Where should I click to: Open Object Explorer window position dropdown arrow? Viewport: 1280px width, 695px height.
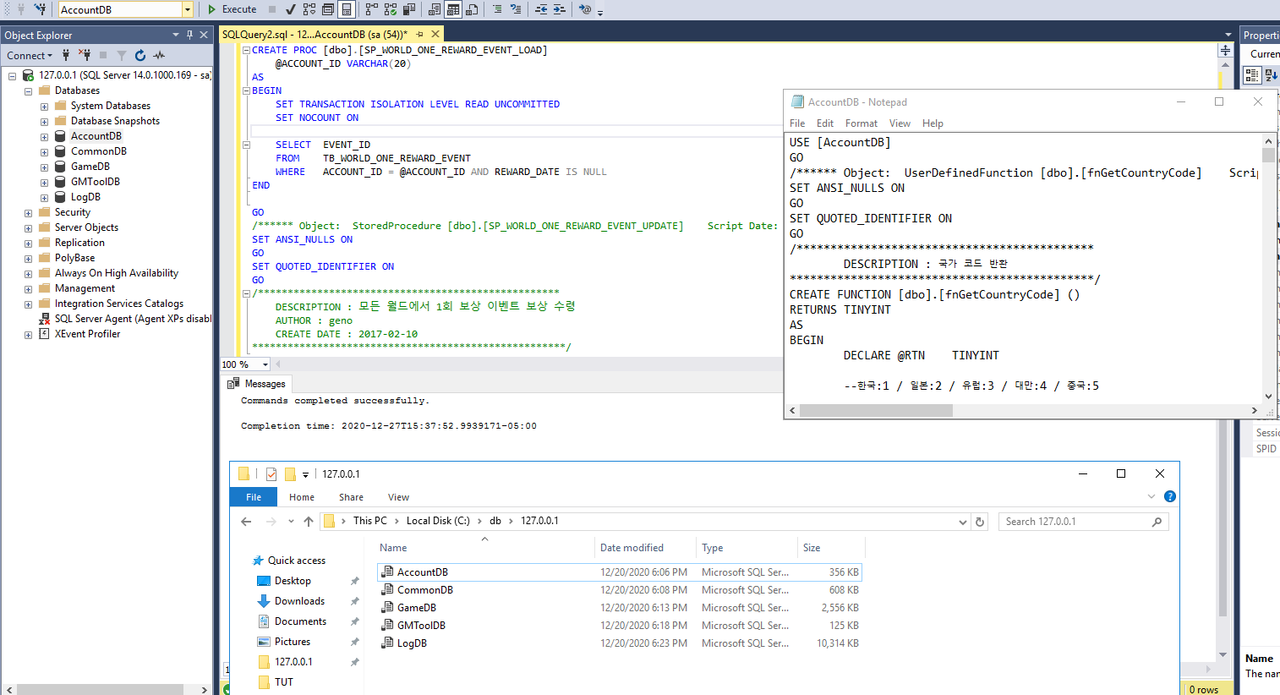(x=178, y=35)
